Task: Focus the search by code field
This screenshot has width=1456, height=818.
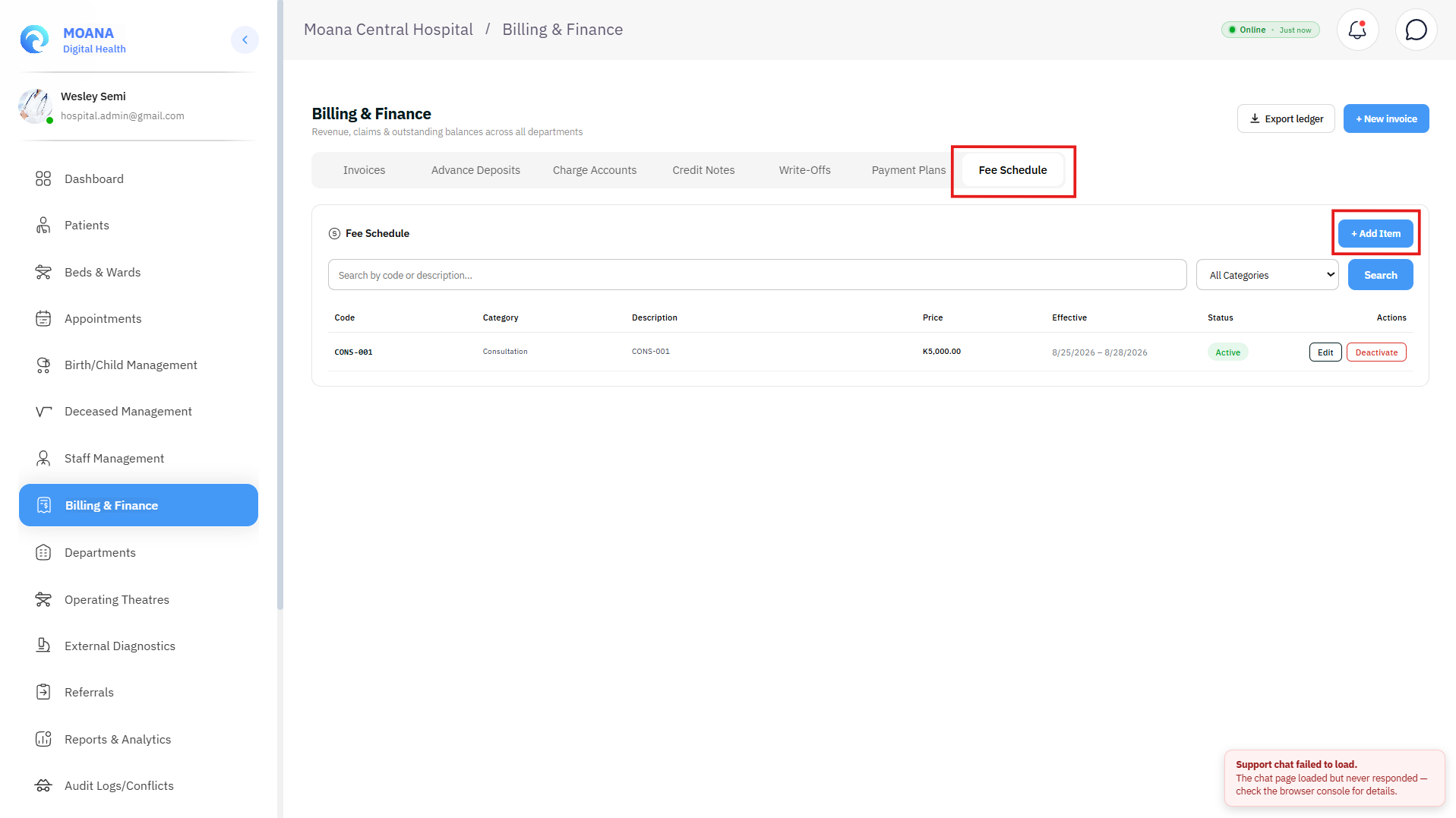Action: click(757, 275)
